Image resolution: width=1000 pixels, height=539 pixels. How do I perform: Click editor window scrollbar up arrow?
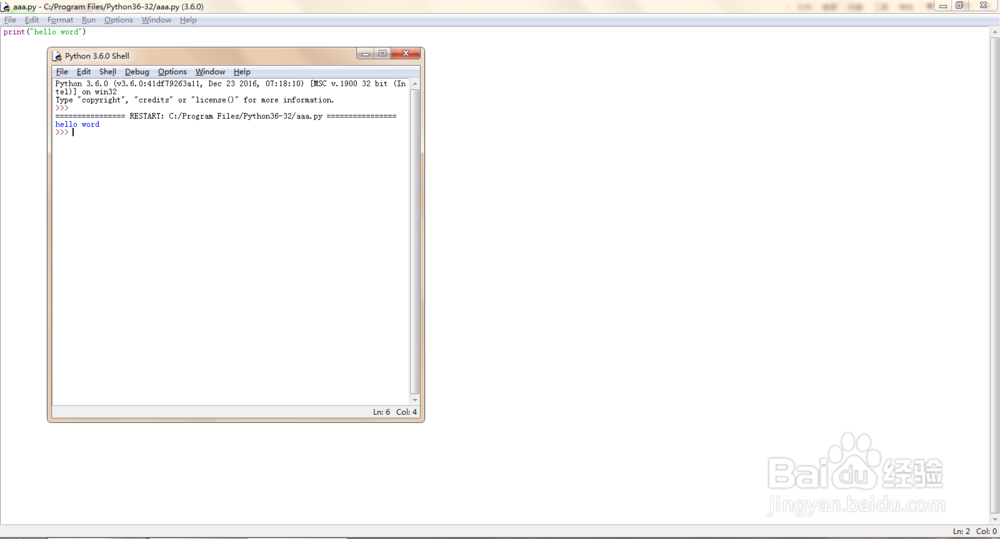click(994, 33)
